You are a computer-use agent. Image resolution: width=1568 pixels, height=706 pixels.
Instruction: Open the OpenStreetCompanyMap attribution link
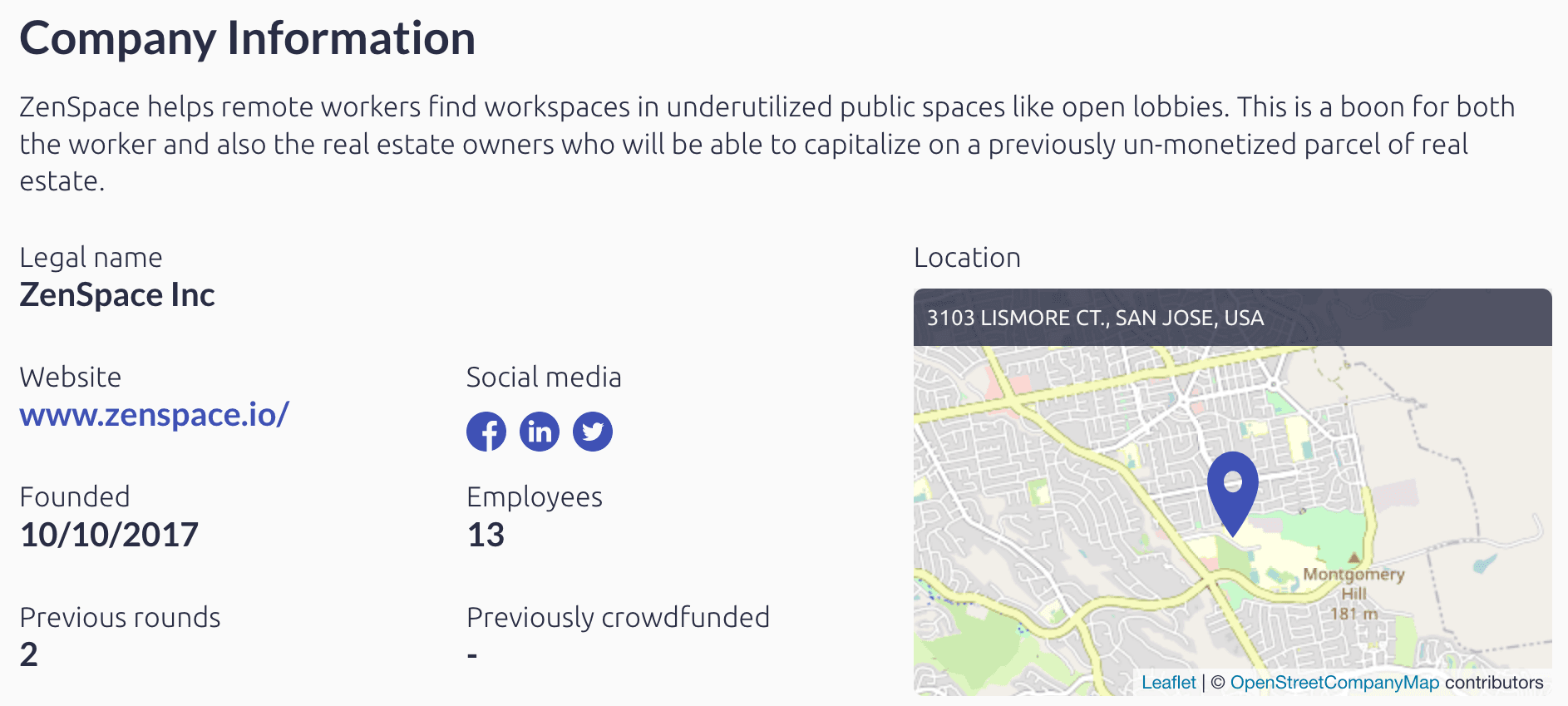(x=1334, y=683)
